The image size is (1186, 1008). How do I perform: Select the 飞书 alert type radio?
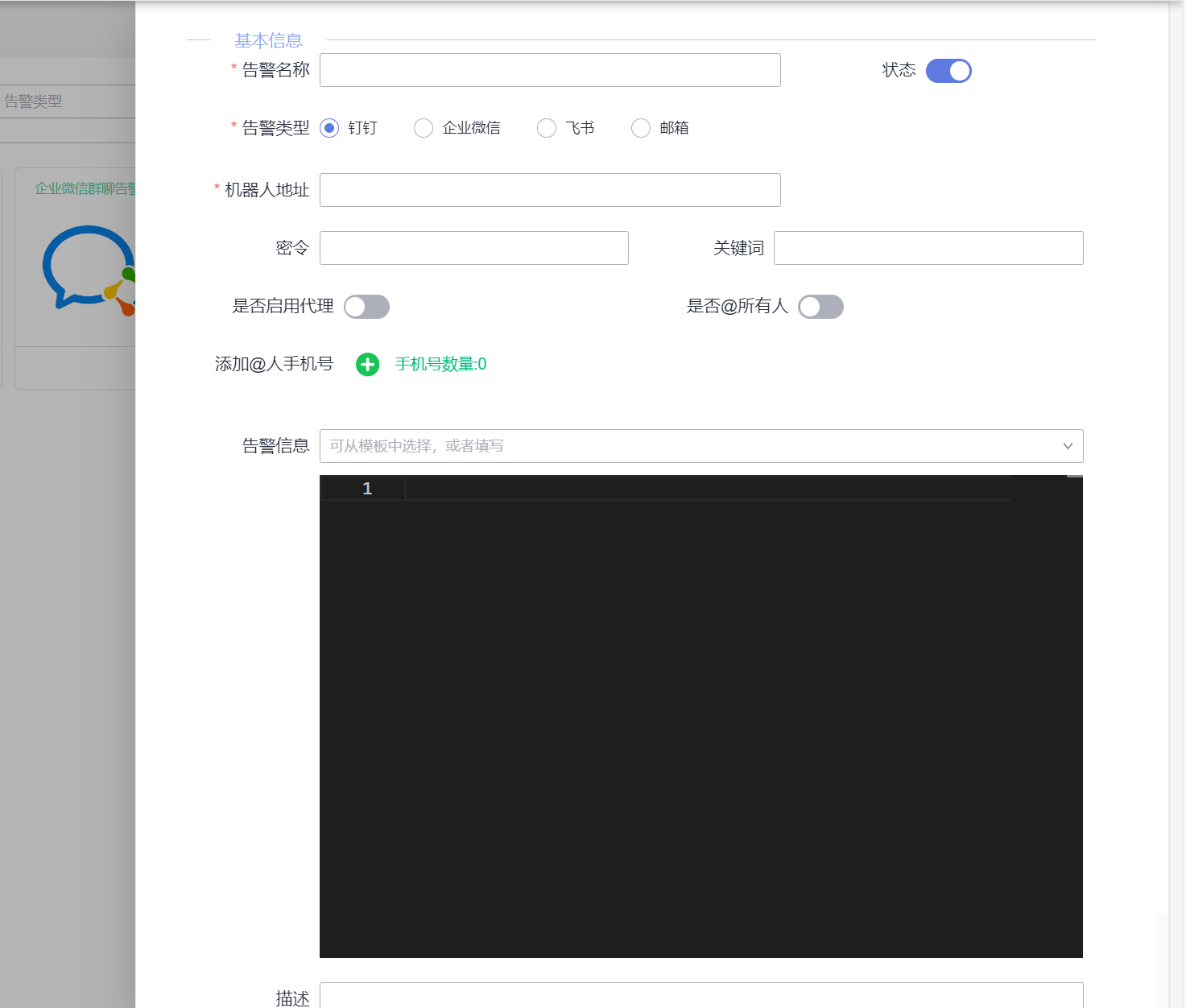tap(547, 128)
